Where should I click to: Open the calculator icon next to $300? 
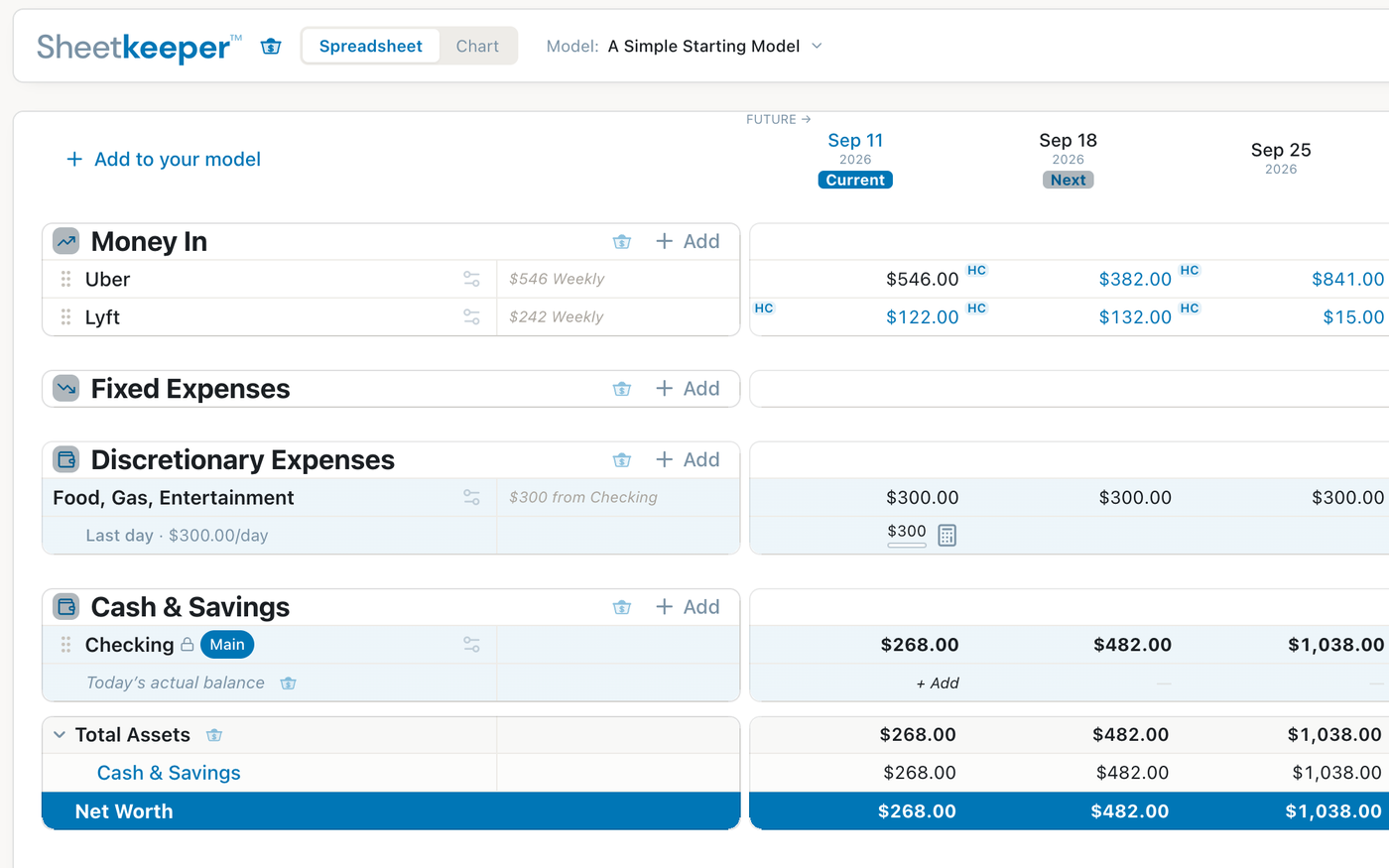[947, 536]
